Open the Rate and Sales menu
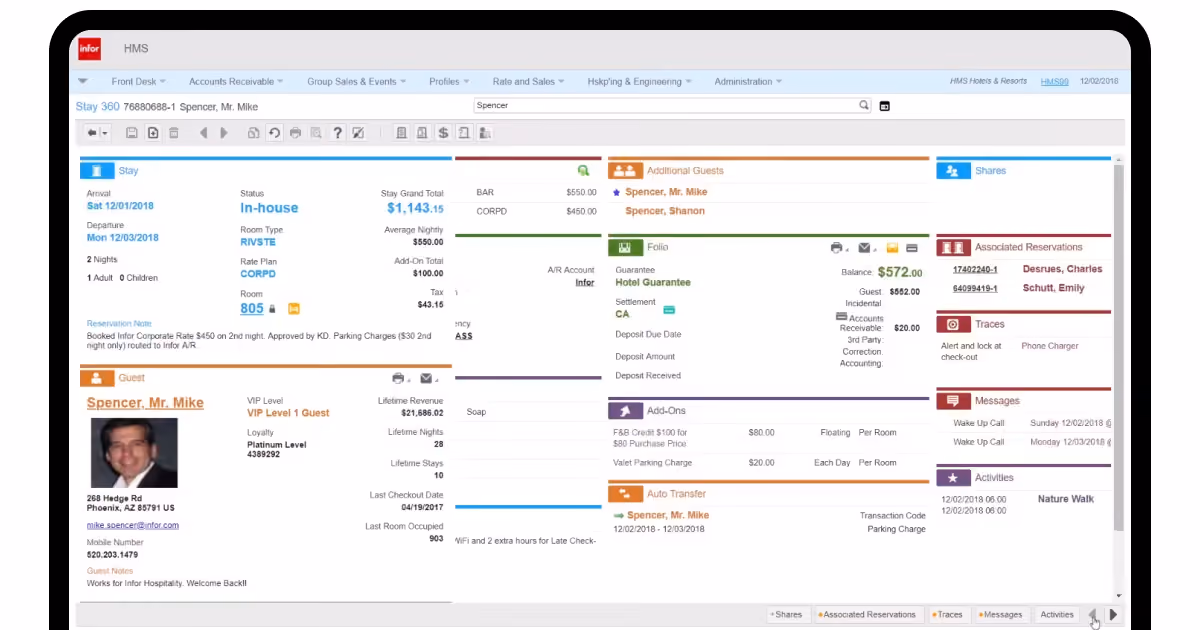 (x=529, y=82)
